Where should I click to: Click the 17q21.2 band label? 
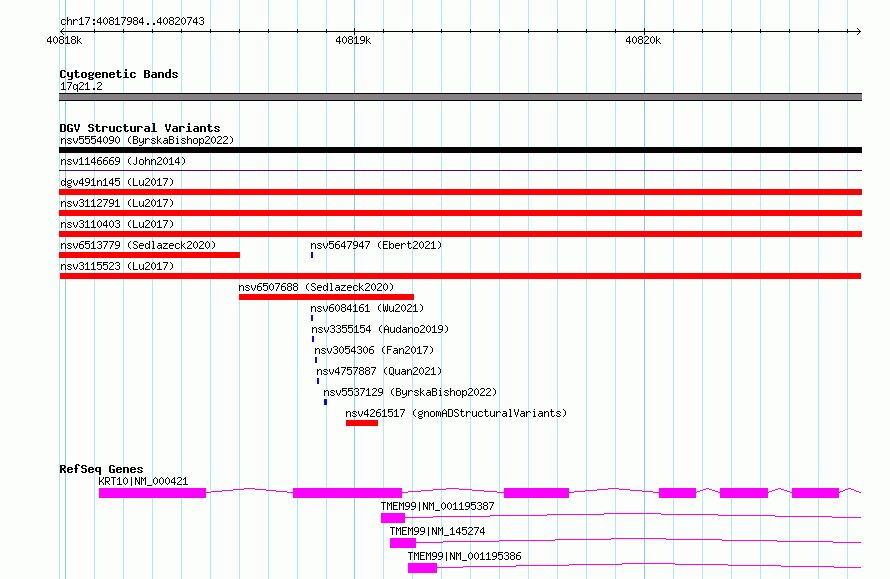[81, 86]
